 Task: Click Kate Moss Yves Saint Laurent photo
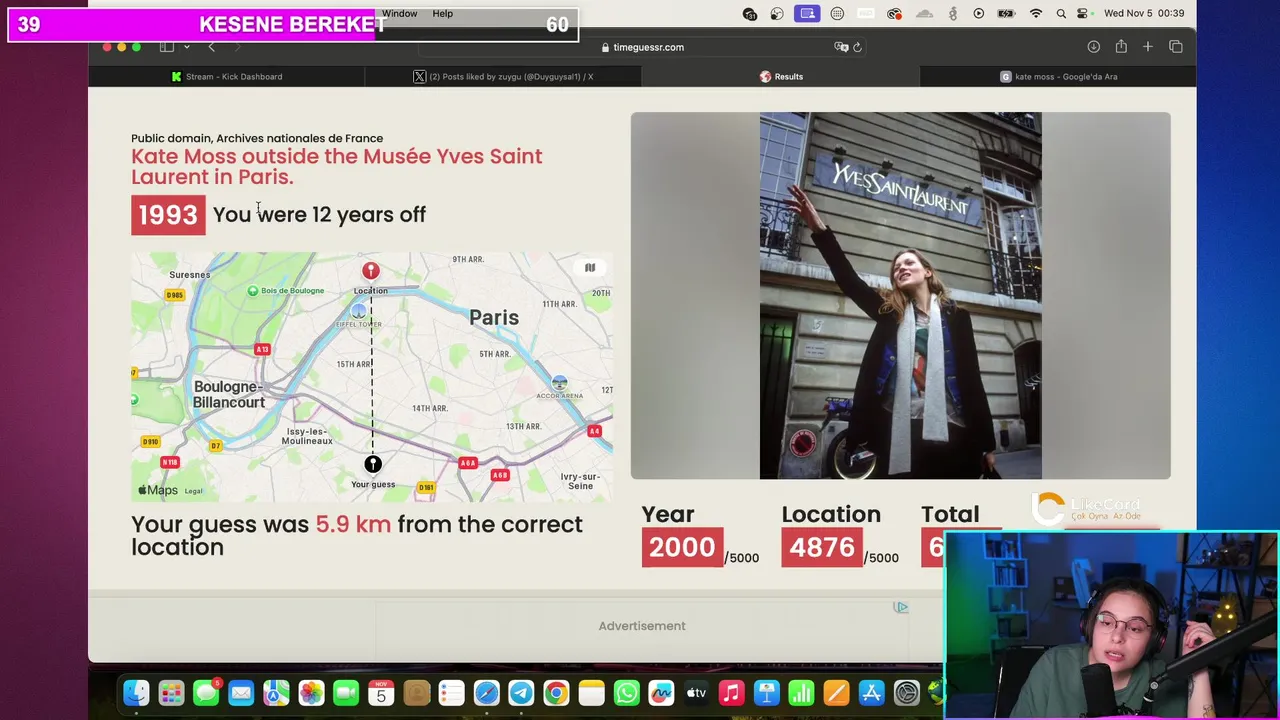pyautogui.click(x=900, y=295)
